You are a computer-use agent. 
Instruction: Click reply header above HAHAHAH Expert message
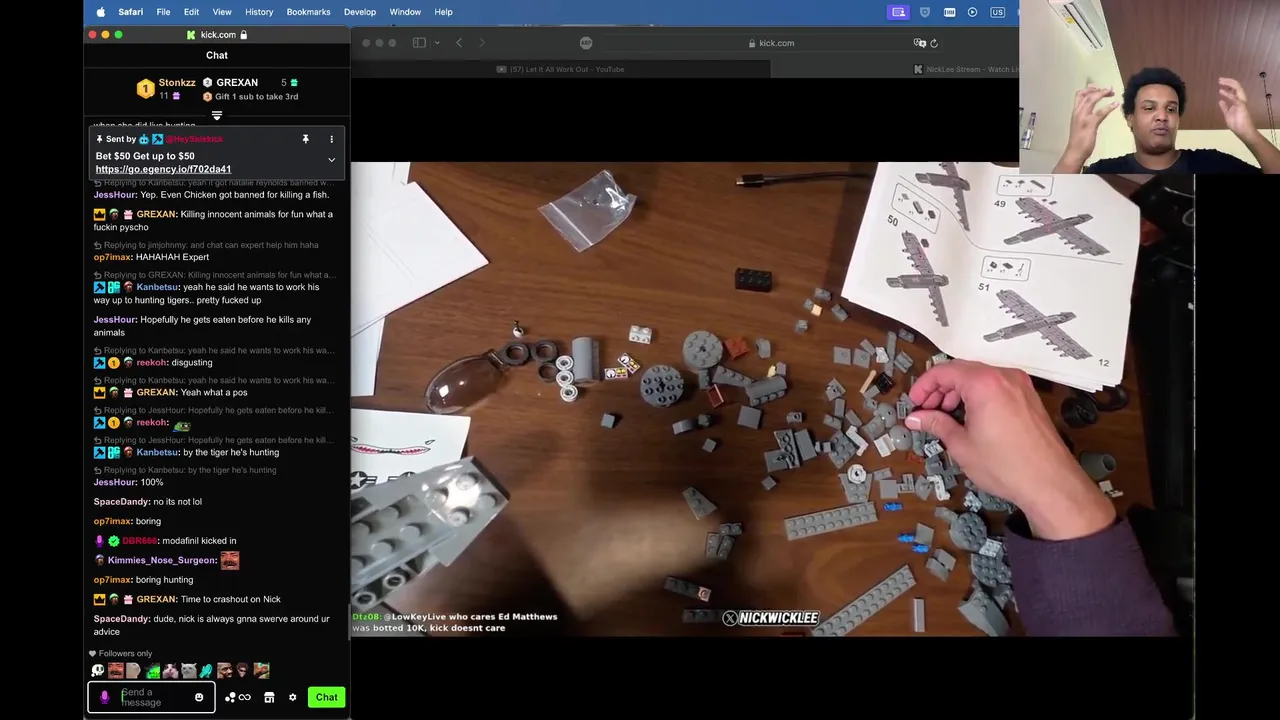[206, 245]
